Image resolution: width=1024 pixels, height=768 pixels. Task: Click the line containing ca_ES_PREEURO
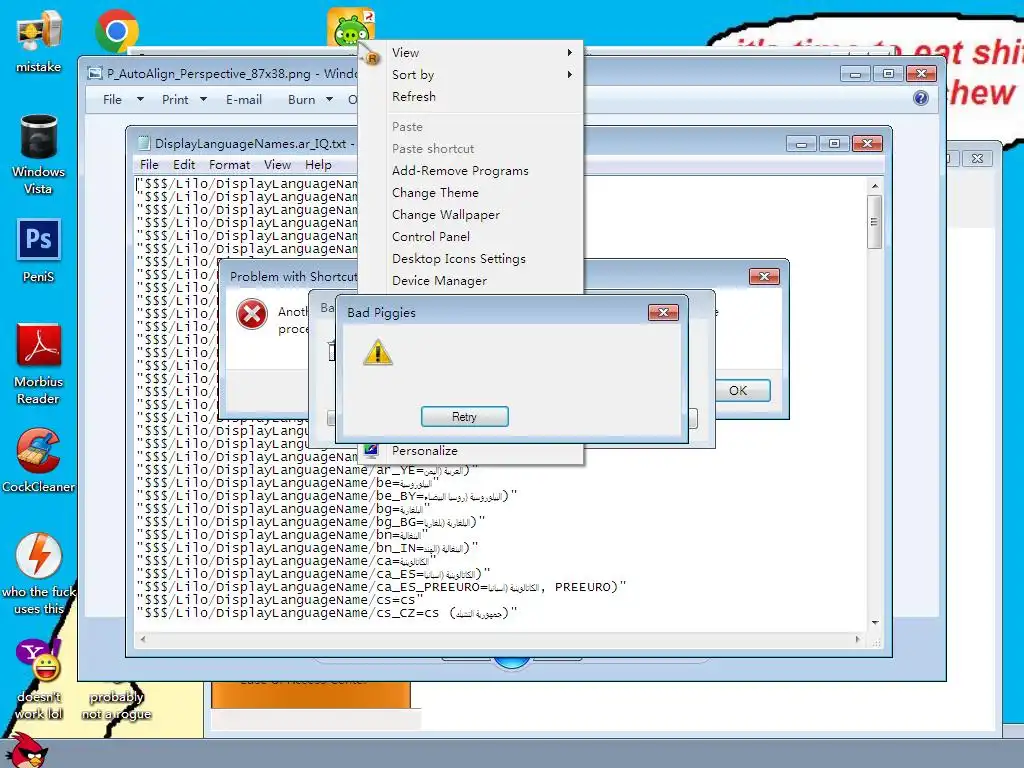[x=381, y=587]
